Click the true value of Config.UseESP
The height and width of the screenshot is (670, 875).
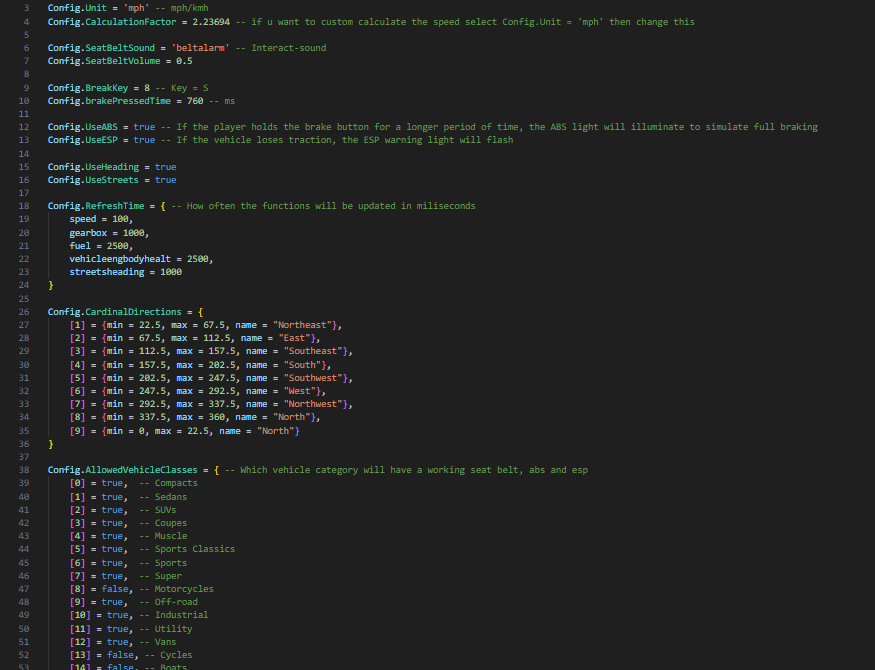(x=144, y=140)
